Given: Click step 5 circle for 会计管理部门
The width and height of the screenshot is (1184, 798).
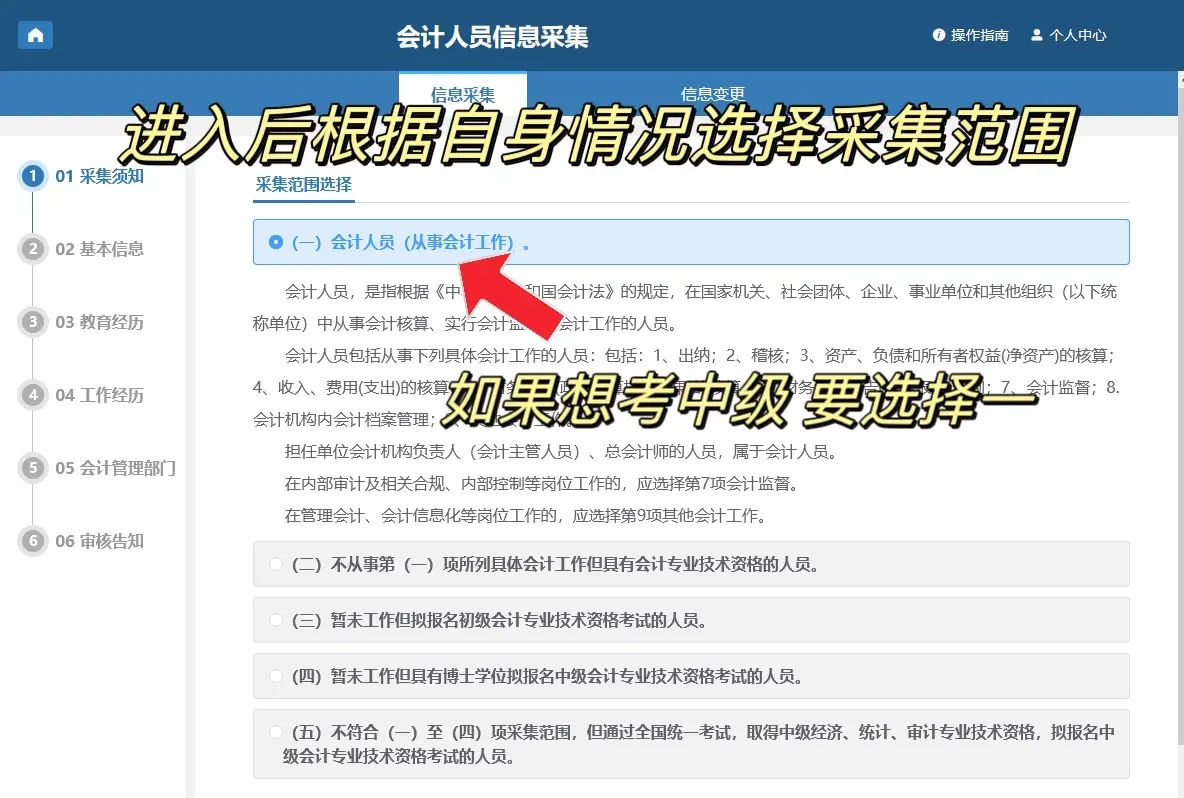Looking at the screenshot, I should click(x=33, y=468).
